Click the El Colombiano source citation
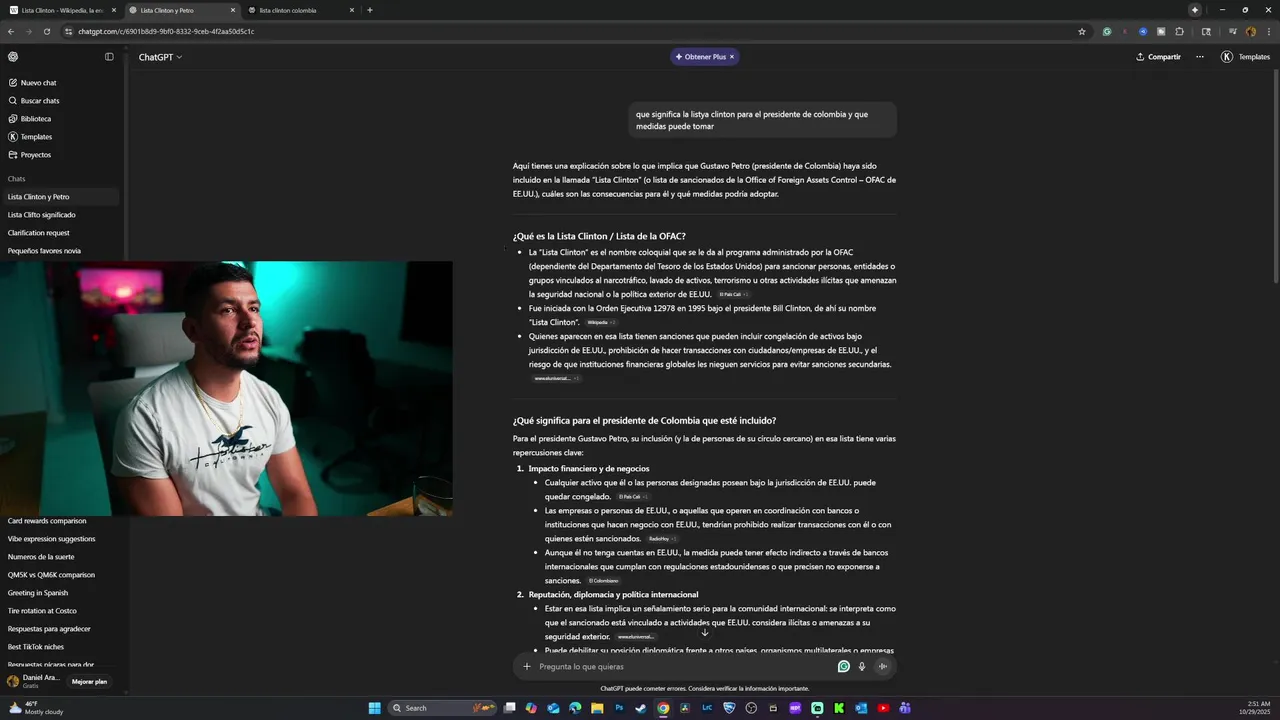The image size is (1280, 720). pos(603,581)
